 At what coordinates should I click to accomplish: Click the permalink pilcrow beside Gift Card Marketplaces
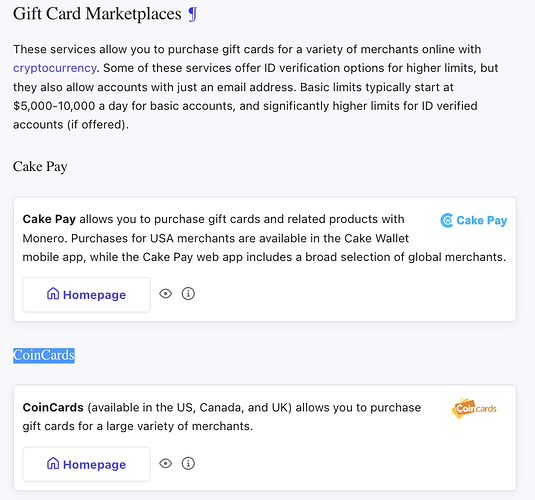193,14
